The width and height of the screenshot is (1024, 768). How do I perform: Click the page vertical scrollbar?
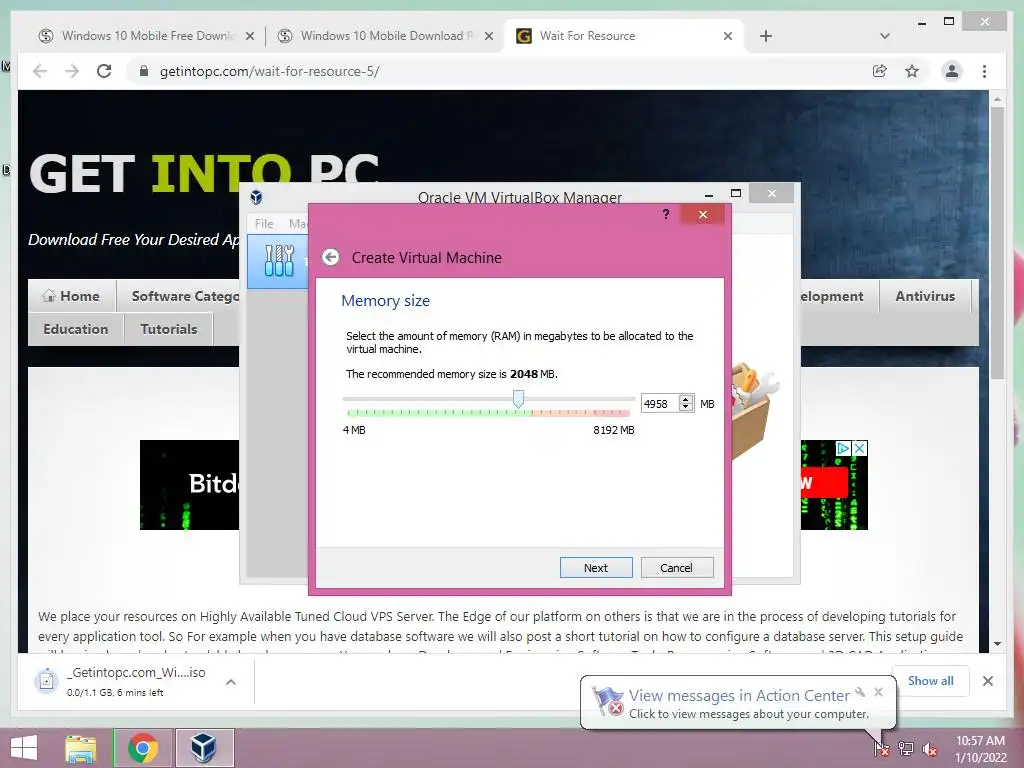997,243
